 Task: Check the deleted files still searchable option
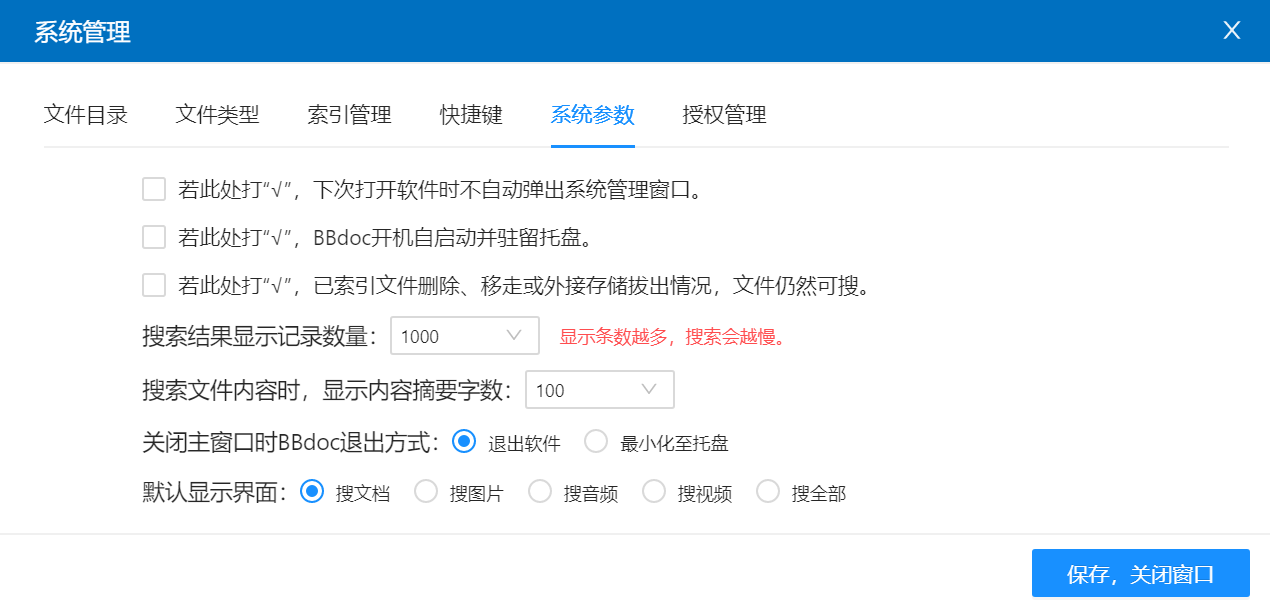point(154,285)
